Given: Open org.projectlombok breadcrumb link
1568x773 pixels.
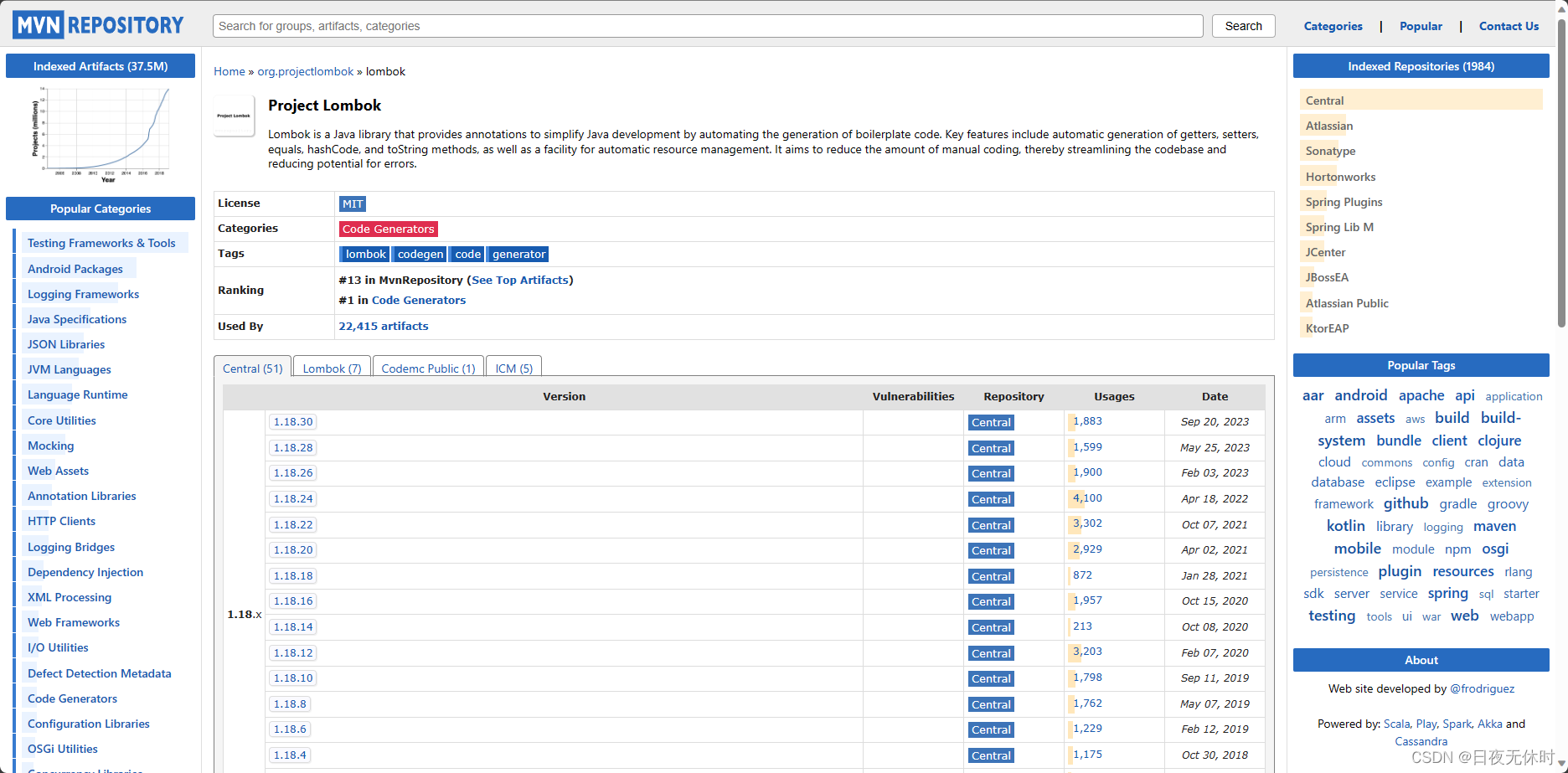Looking at the screenshot, I should pyautogui.click(x=305, y=71).
